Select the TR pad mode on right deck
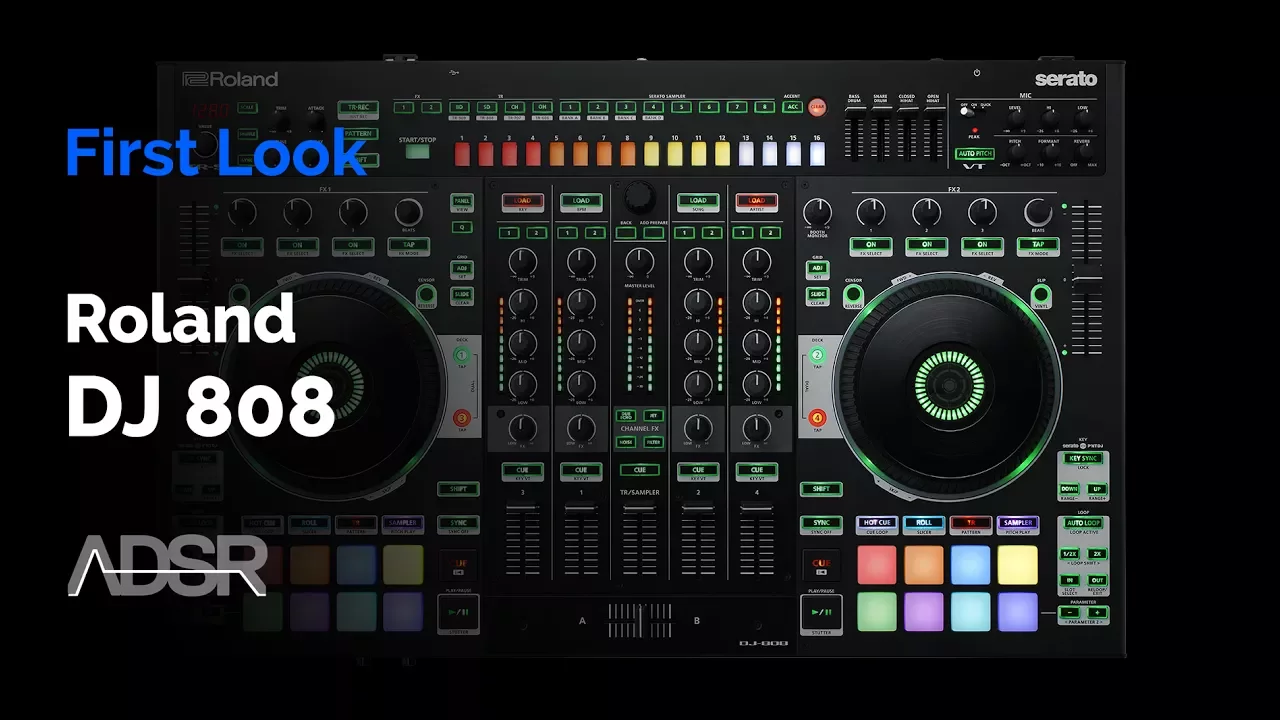 point(971,523)
